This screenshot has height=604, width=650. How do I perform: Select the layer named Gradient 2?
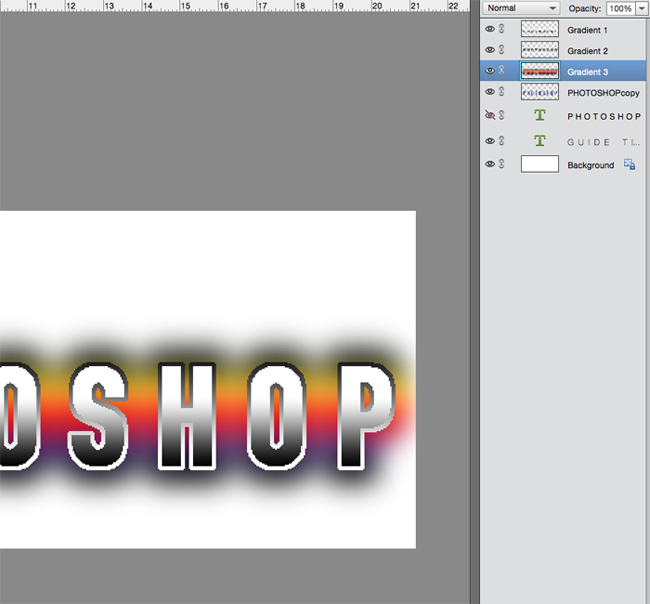pyautogui.click(x=587, y=51)
